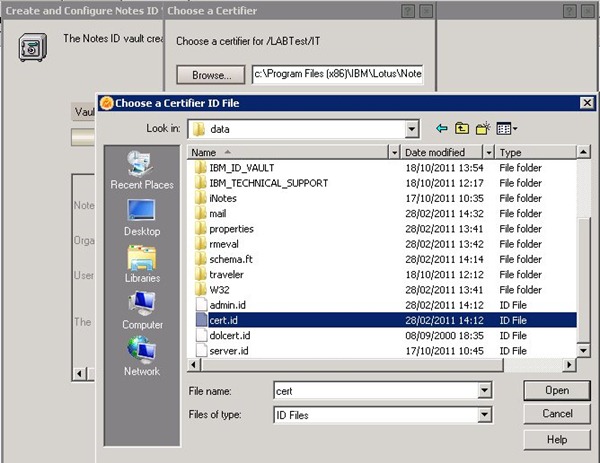Click Browse in Choose a Certifier dialog
Screen dimensions: 600x463
coord(211,75)
